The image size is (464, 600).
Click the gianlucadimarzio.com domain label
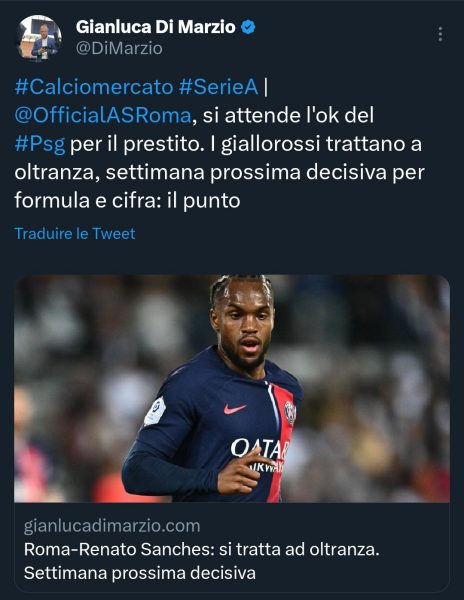(x=112, y=526)
